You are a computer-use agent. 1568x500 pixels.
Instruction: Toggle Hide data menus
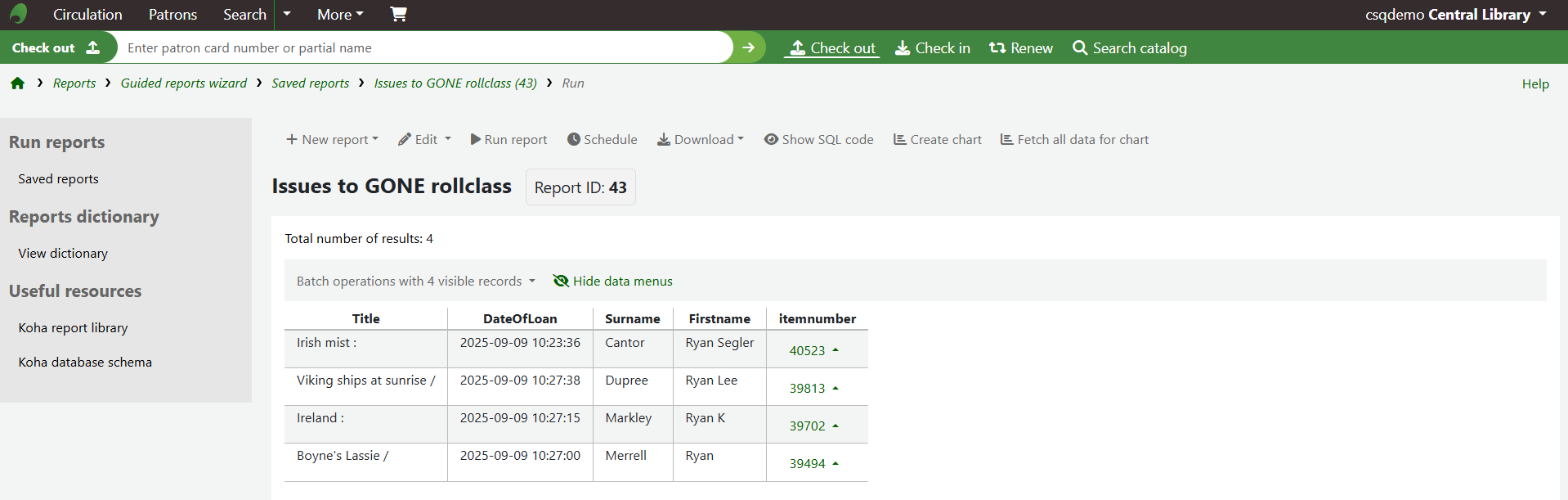tap(613, 282)
